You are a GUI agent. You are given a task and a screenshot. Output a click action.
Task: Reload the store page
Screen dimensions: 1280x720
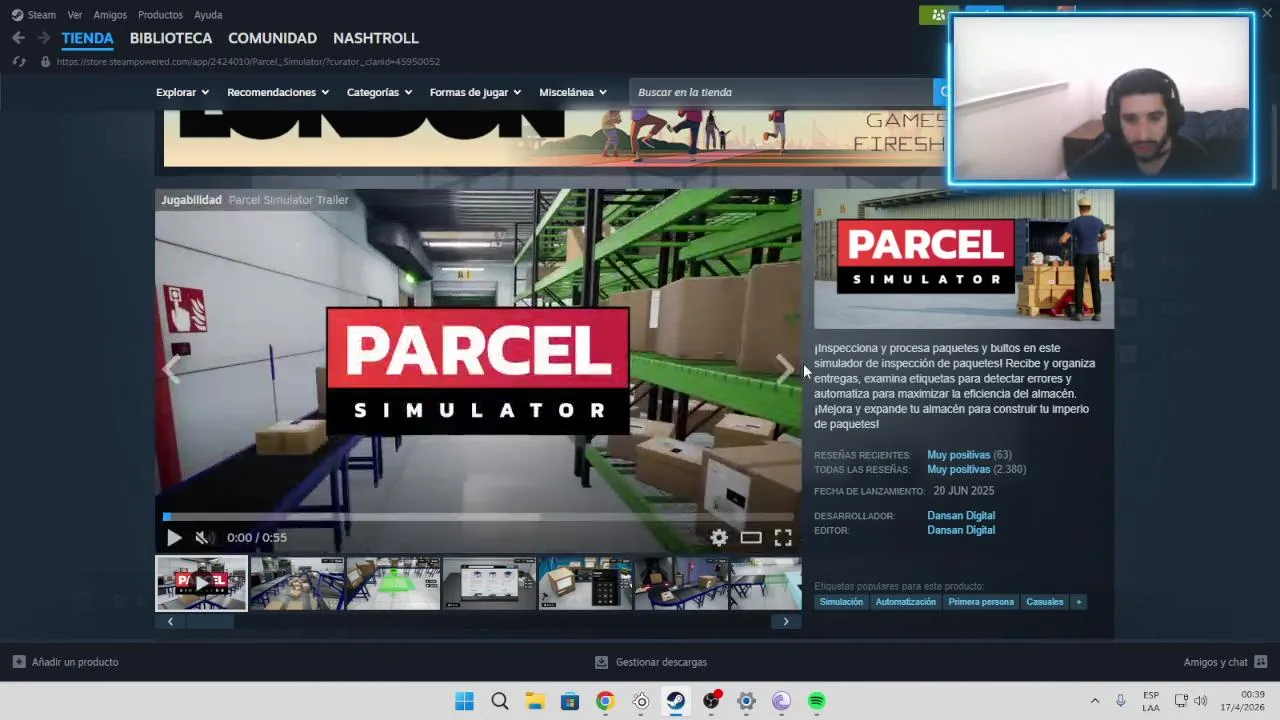(18, 61)
